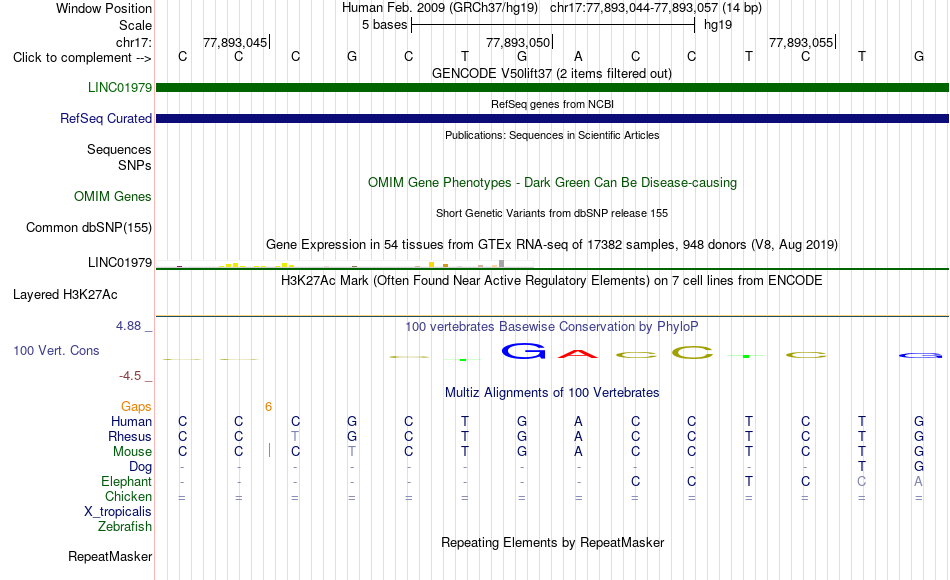
Task: Click the T base in Elephant row
Action: point(749,481)
